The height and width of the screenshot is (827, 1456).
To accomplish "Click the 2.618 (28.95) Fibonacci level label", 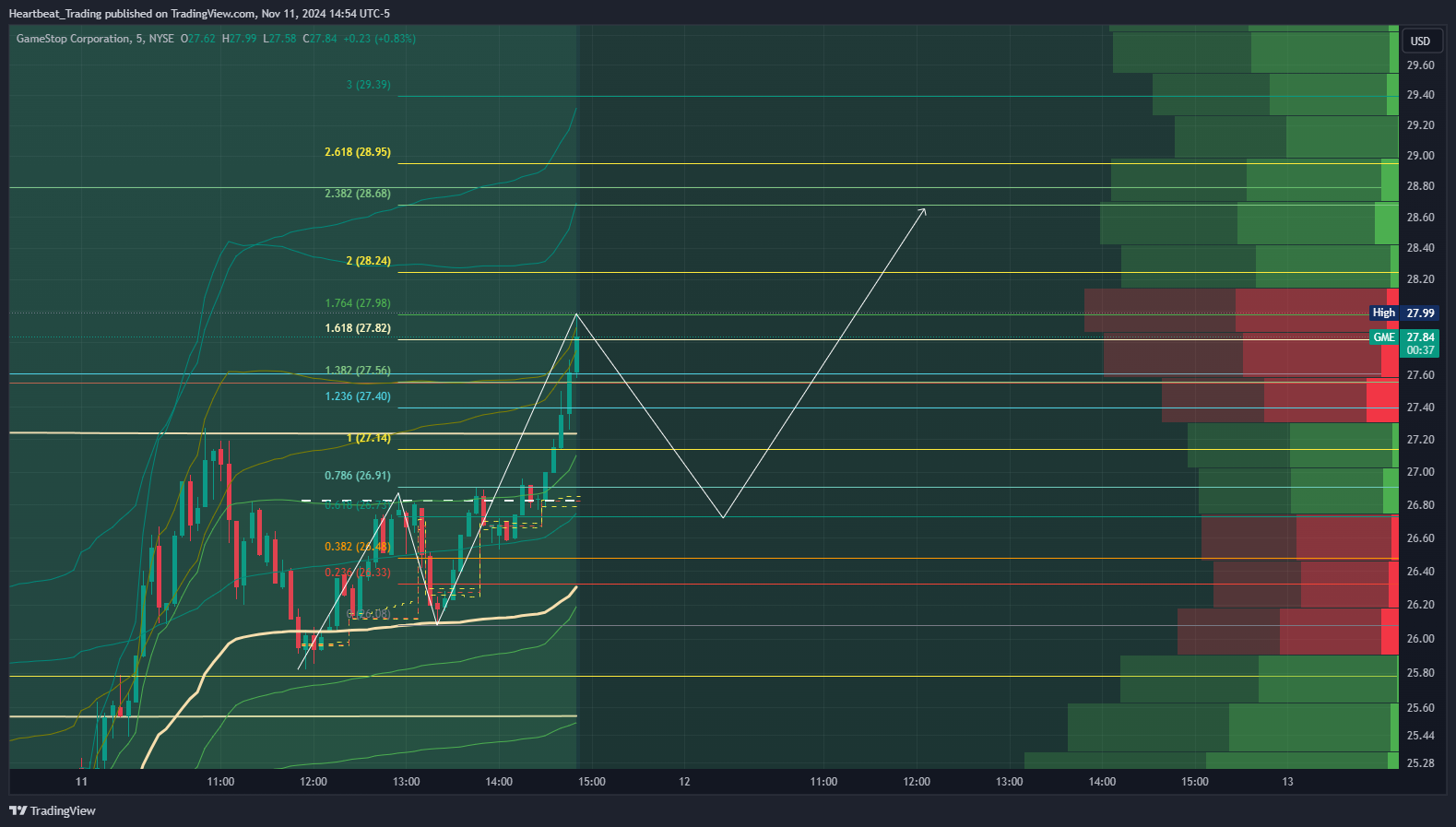I will pos(358,152).
